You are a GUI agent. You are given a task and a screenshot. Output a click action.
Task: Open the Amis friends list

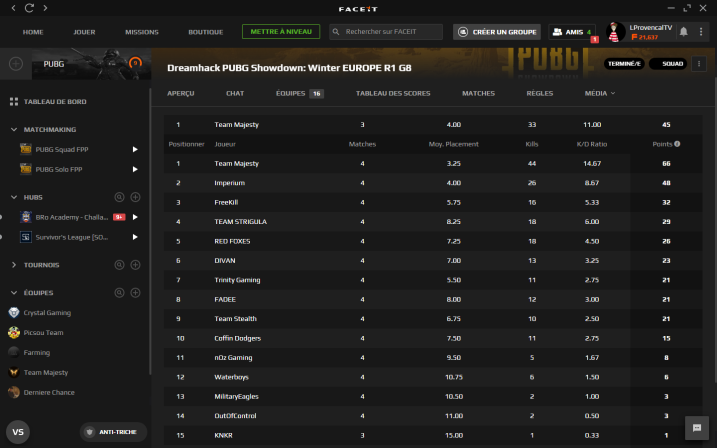pos(572,32)
